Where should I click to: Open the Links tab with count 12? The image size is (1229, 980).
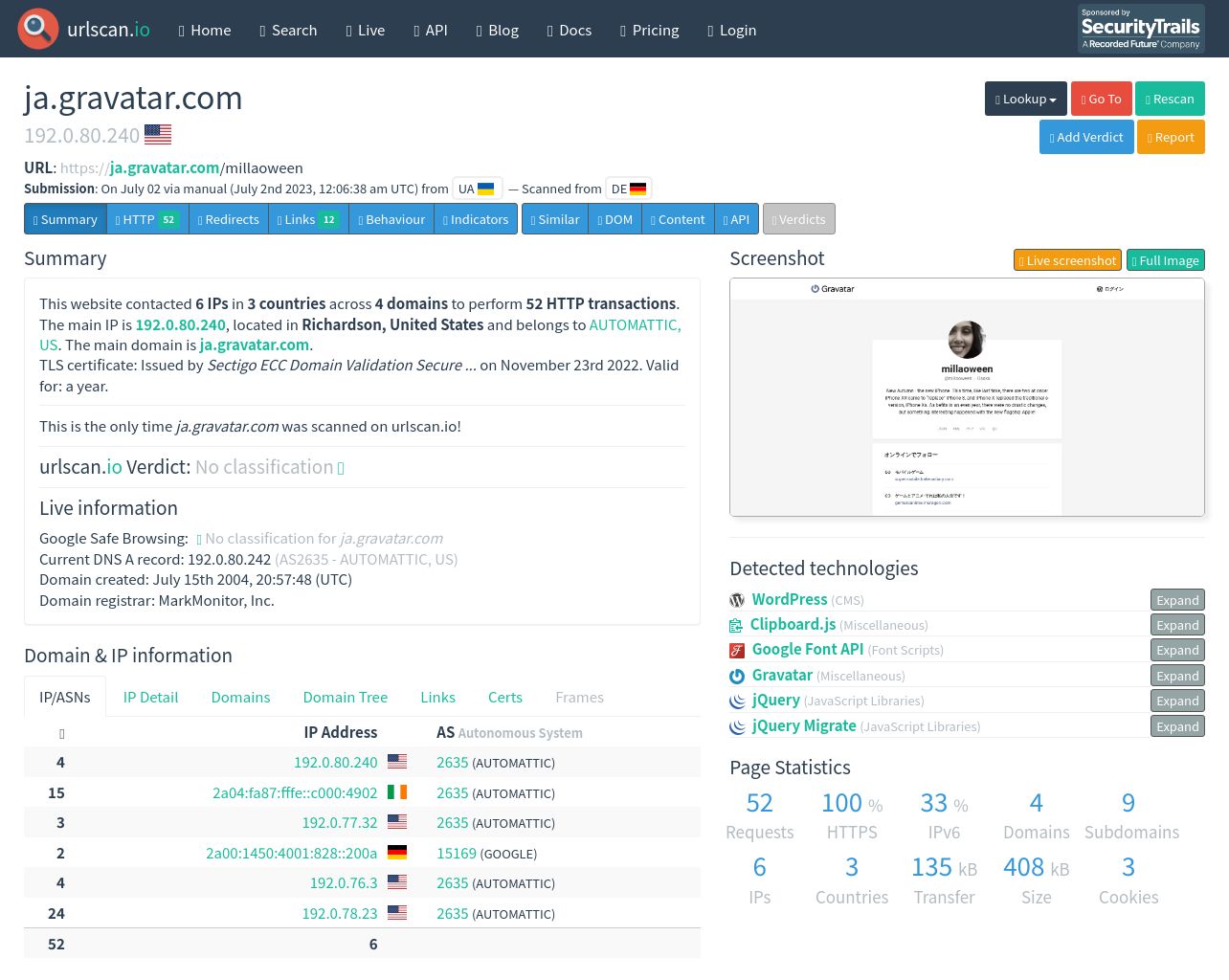pos(308,219)
